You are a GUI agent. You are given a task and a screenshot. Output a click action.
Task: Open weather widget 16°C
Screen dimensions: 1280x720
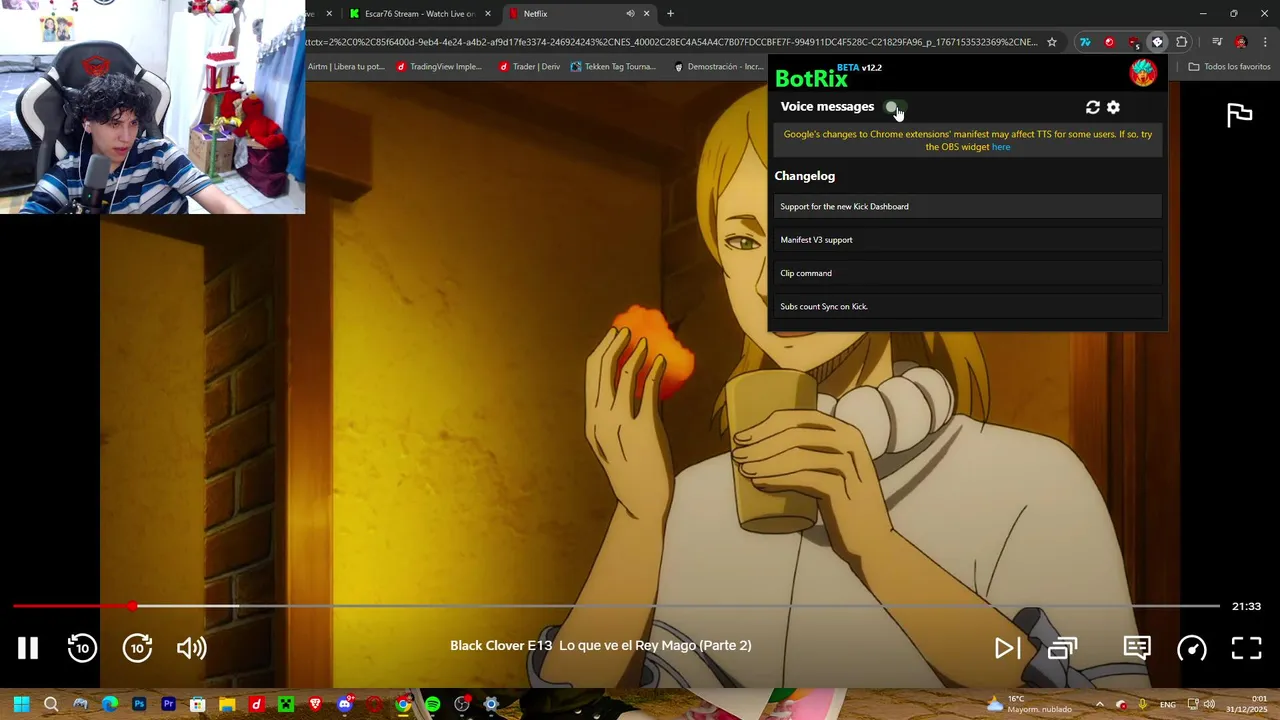[x=1029, y=704]
